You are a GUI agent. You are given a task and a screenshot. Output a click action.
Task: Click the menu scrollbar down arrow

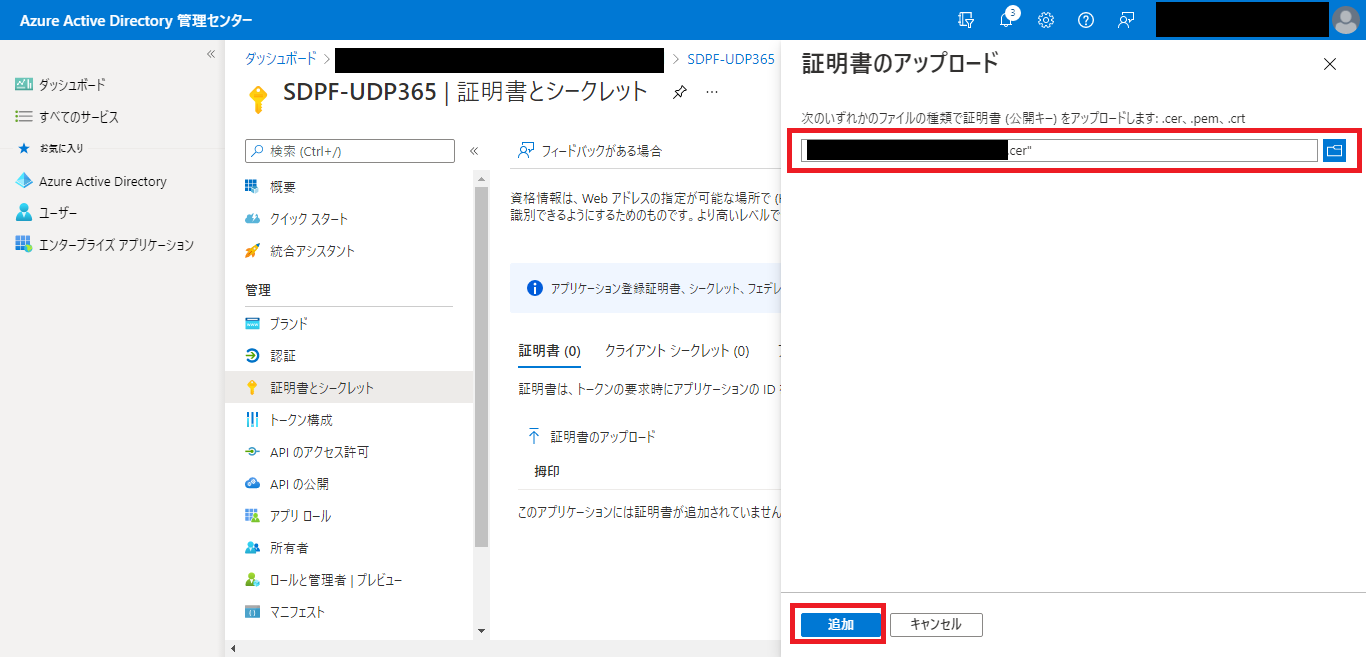point(481,631)
